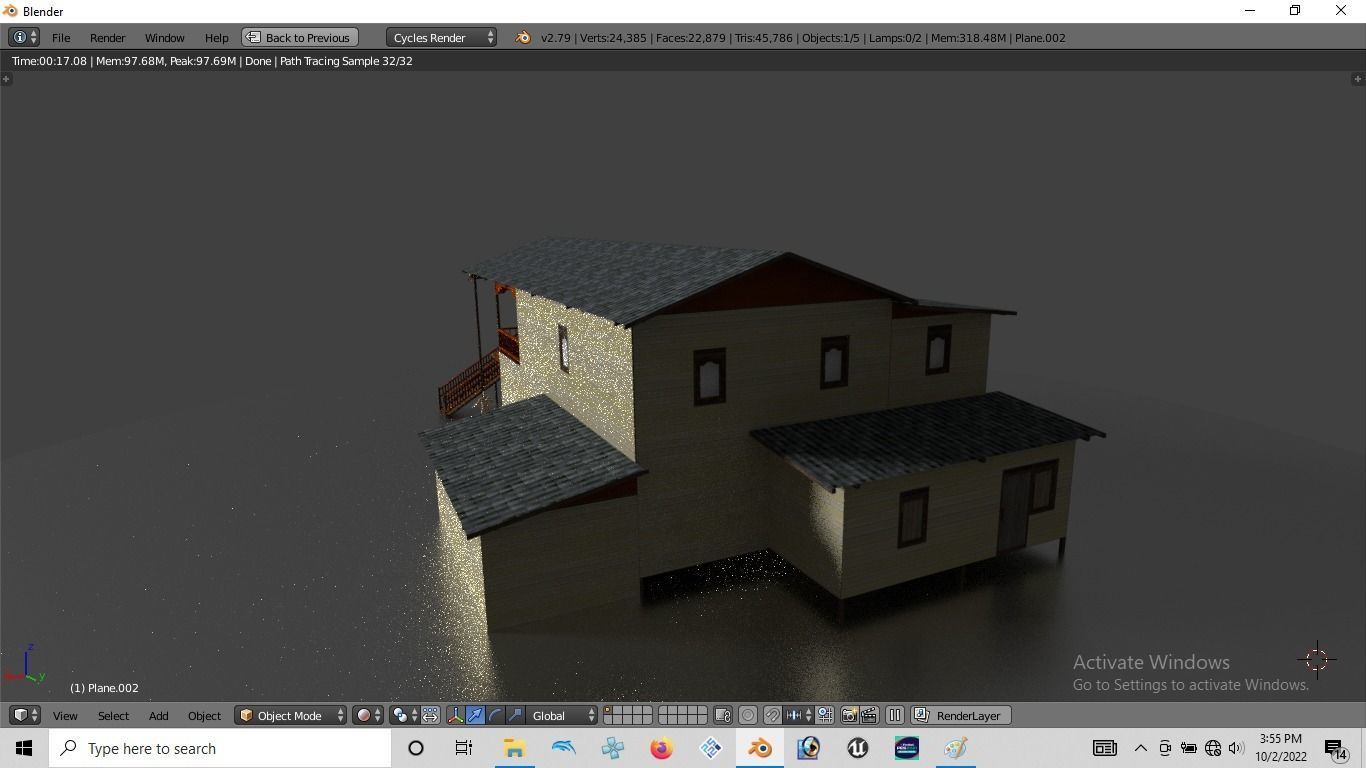Click the 3D cursor crosshair
Screen dimensions: 1366x768
[x=1317, y=659]
